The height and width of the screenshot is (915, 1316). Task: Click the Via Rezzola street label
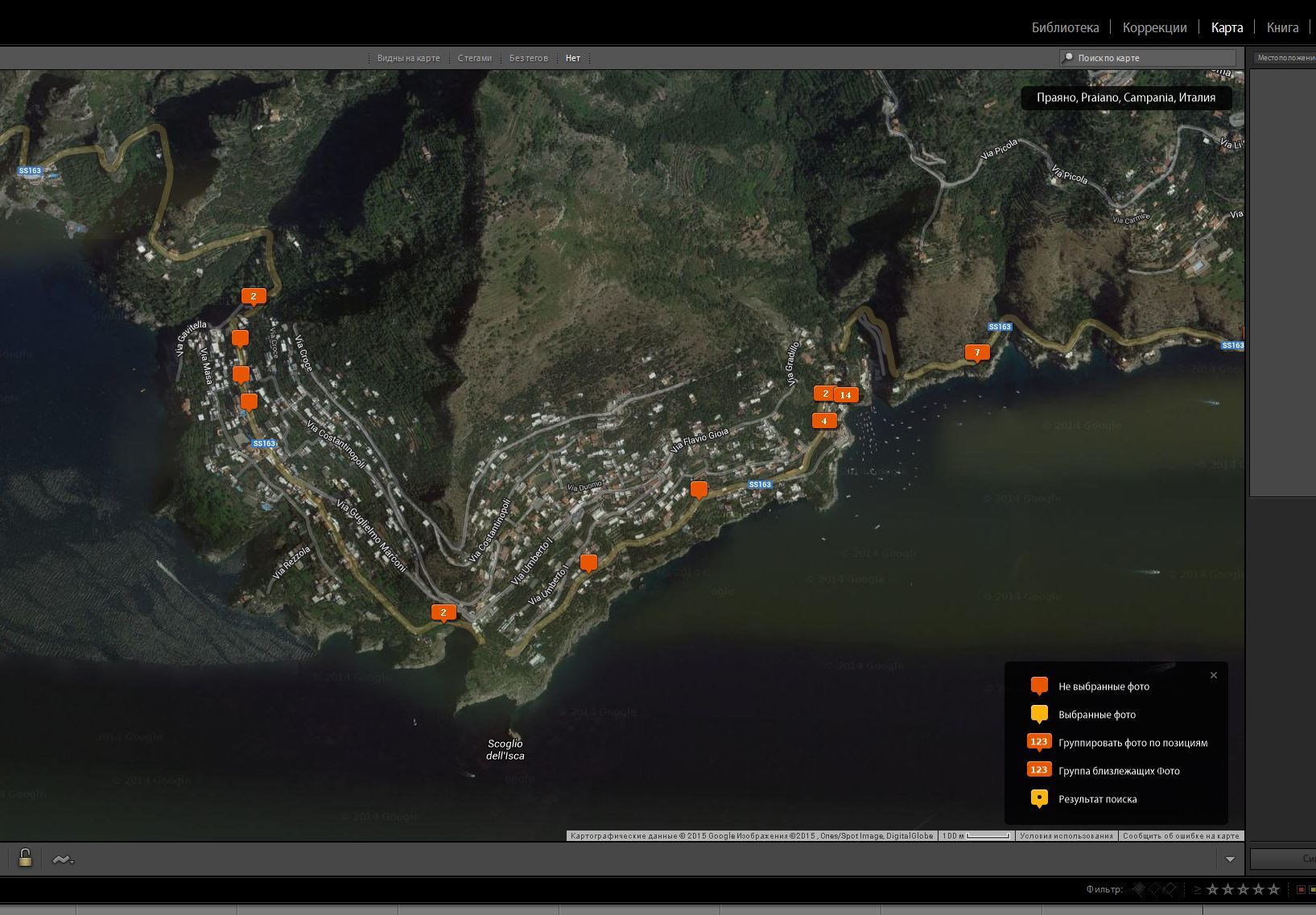pyautogui.click(x=291, y=563)
